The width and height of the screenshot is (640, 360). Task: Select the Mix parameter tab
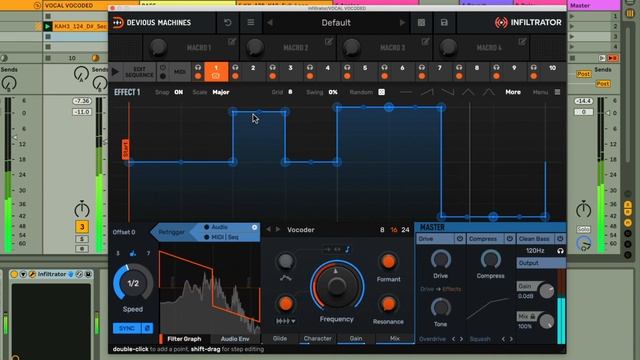tap(395, 338)
